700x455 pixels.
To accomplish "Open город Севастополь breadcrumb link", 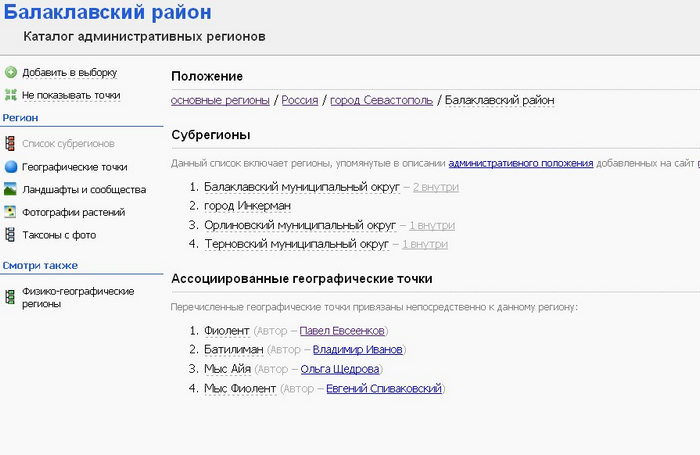I will coord(381,100).
